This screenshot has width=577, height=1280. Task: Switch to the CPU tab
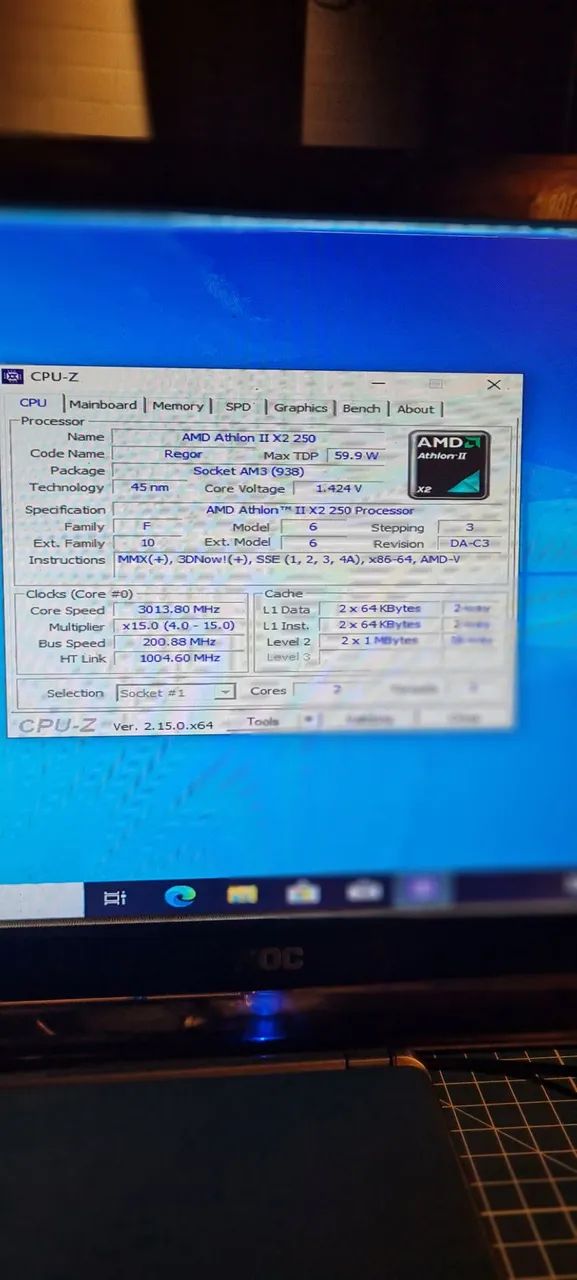33,402
